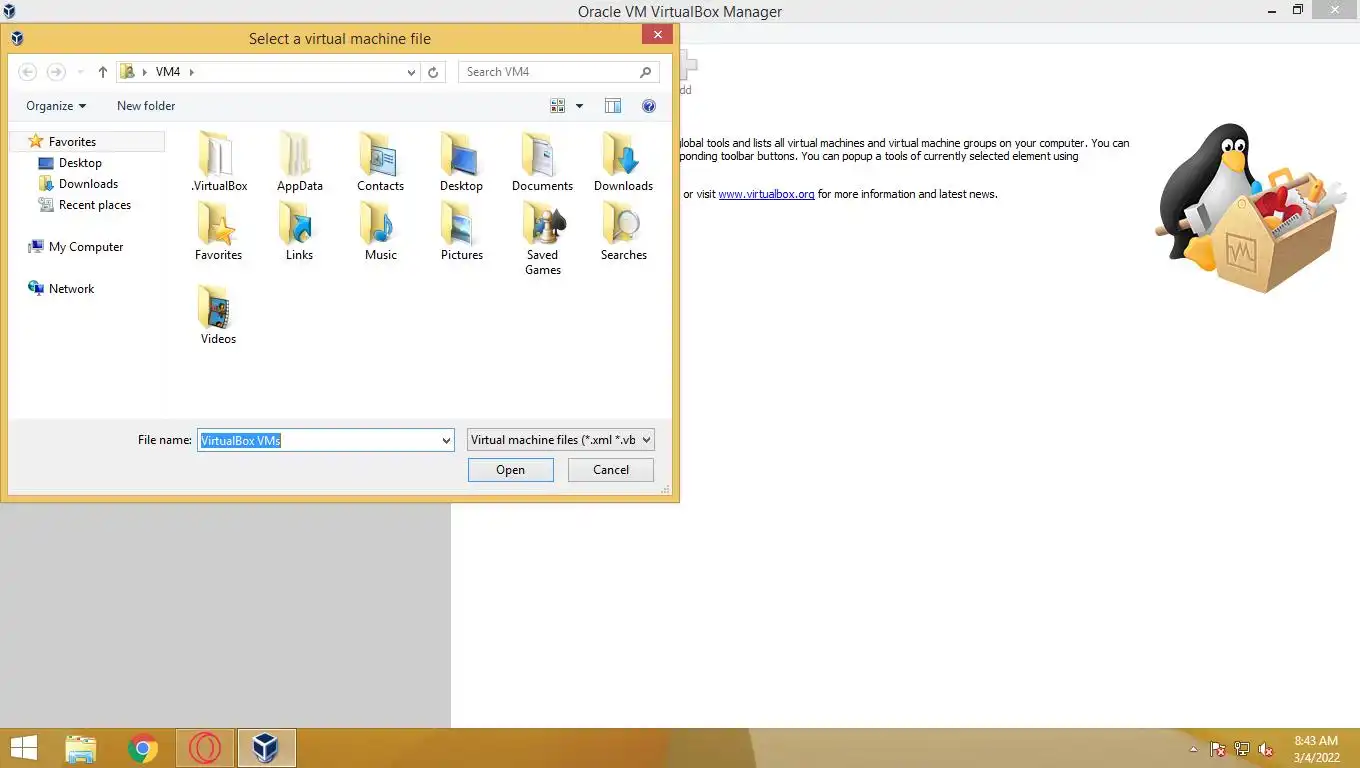
Task: Open the Saved Games folder
Action: click(x=543, y=238)
